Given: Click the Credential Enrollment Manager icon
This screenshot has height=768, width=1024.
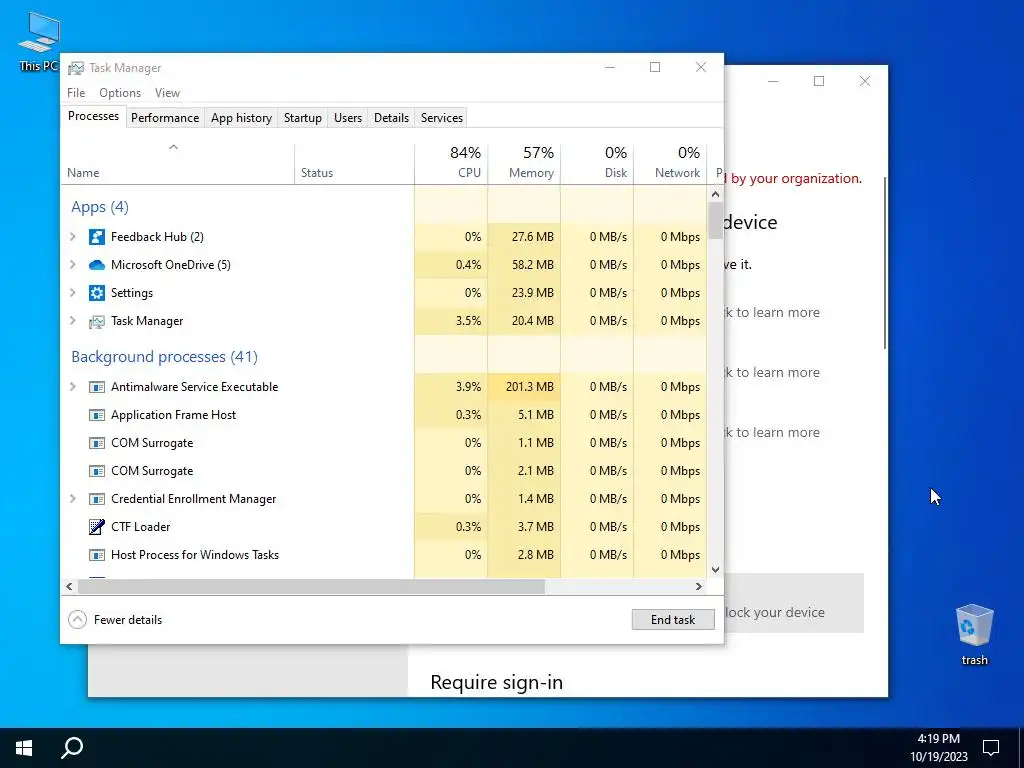Looking at the screenshot, I should click(x=97, y=499).
